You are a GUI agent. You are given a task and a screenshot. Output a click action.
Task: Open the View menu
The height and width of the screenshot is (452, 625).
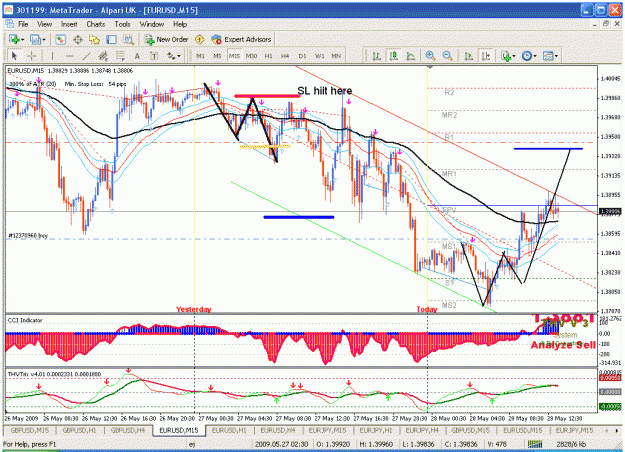(x=44, y=24)
